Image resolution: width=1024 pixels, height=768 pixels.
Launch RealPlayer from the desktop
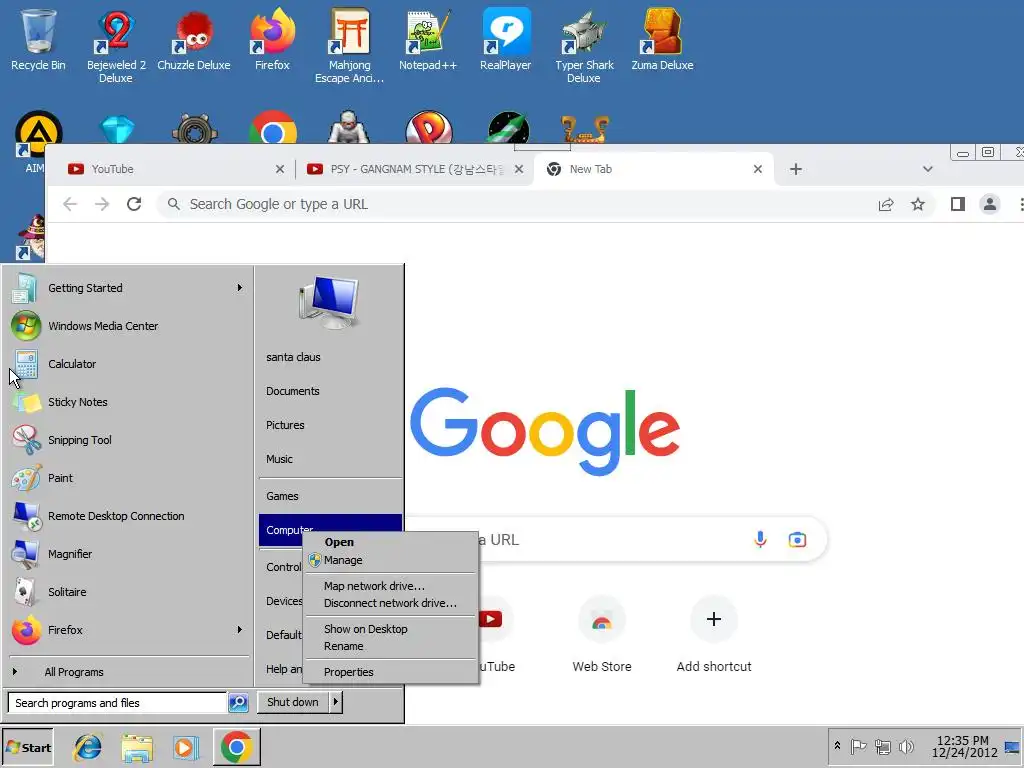pos(505,40)
